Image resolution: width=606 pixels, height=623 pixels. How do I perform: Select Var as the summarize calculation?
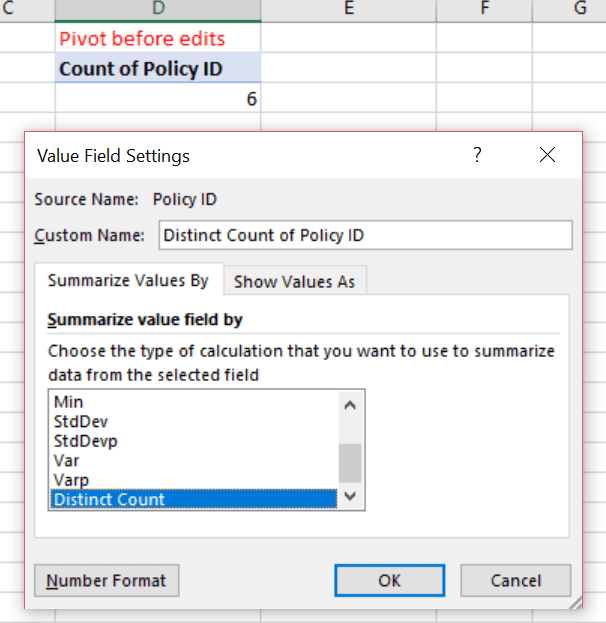(194, 460)
